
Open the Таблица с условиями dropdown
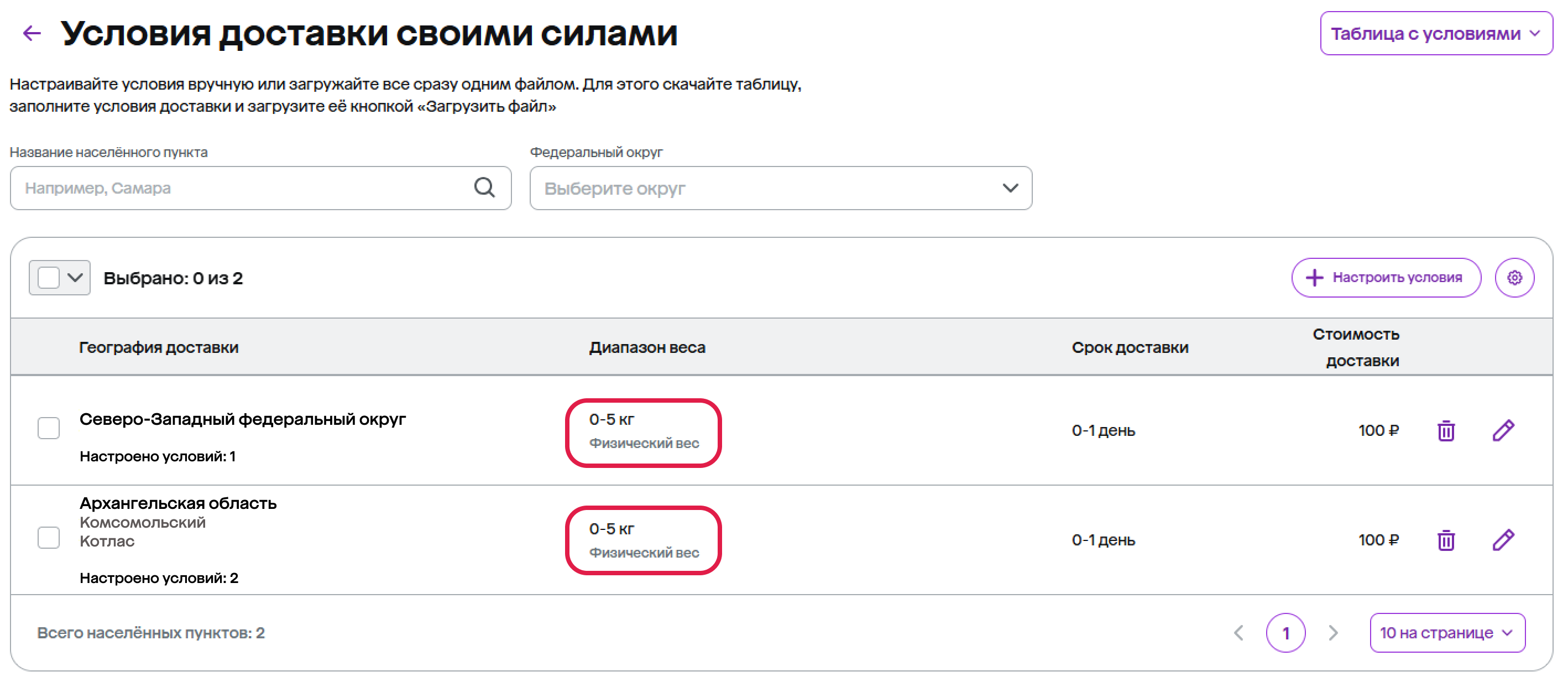pyautogui.click(x=1436, y=34)
